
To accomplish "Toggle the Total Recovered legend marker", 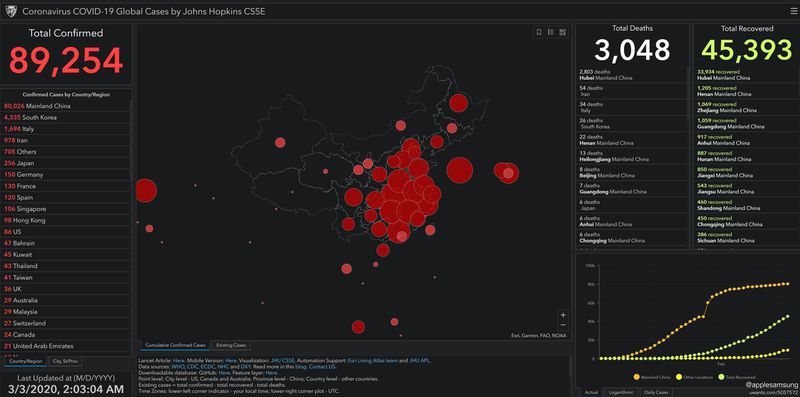I will pos(721,377).
